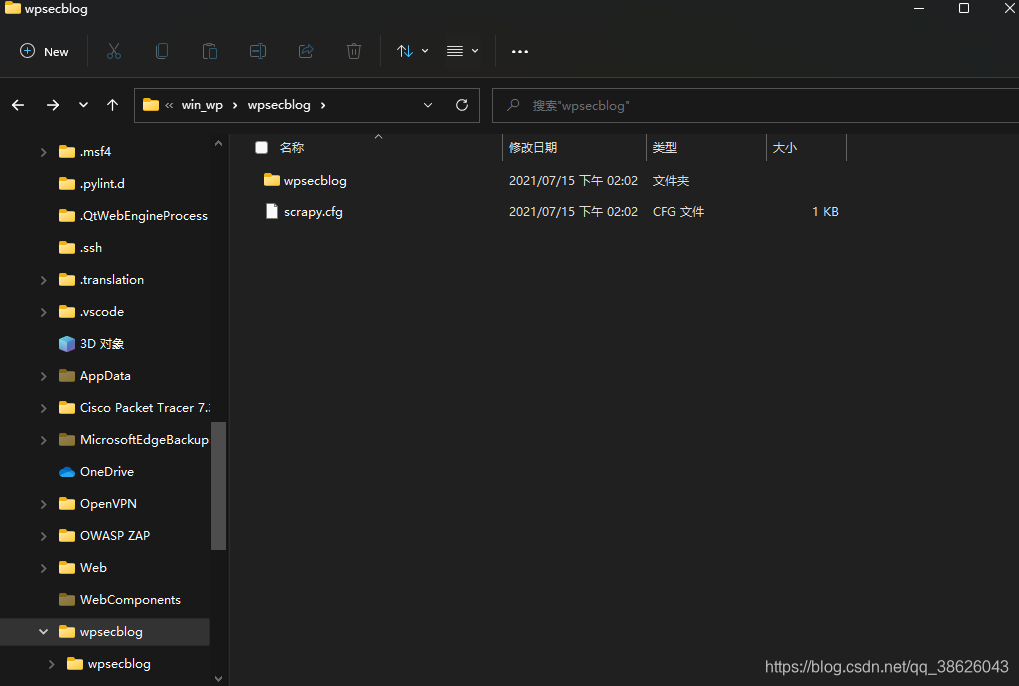Image resolution: width=1019 pixels, height=686 pixels.
Task: Select OneDrive in the sidebar
Action: (107, 472)
